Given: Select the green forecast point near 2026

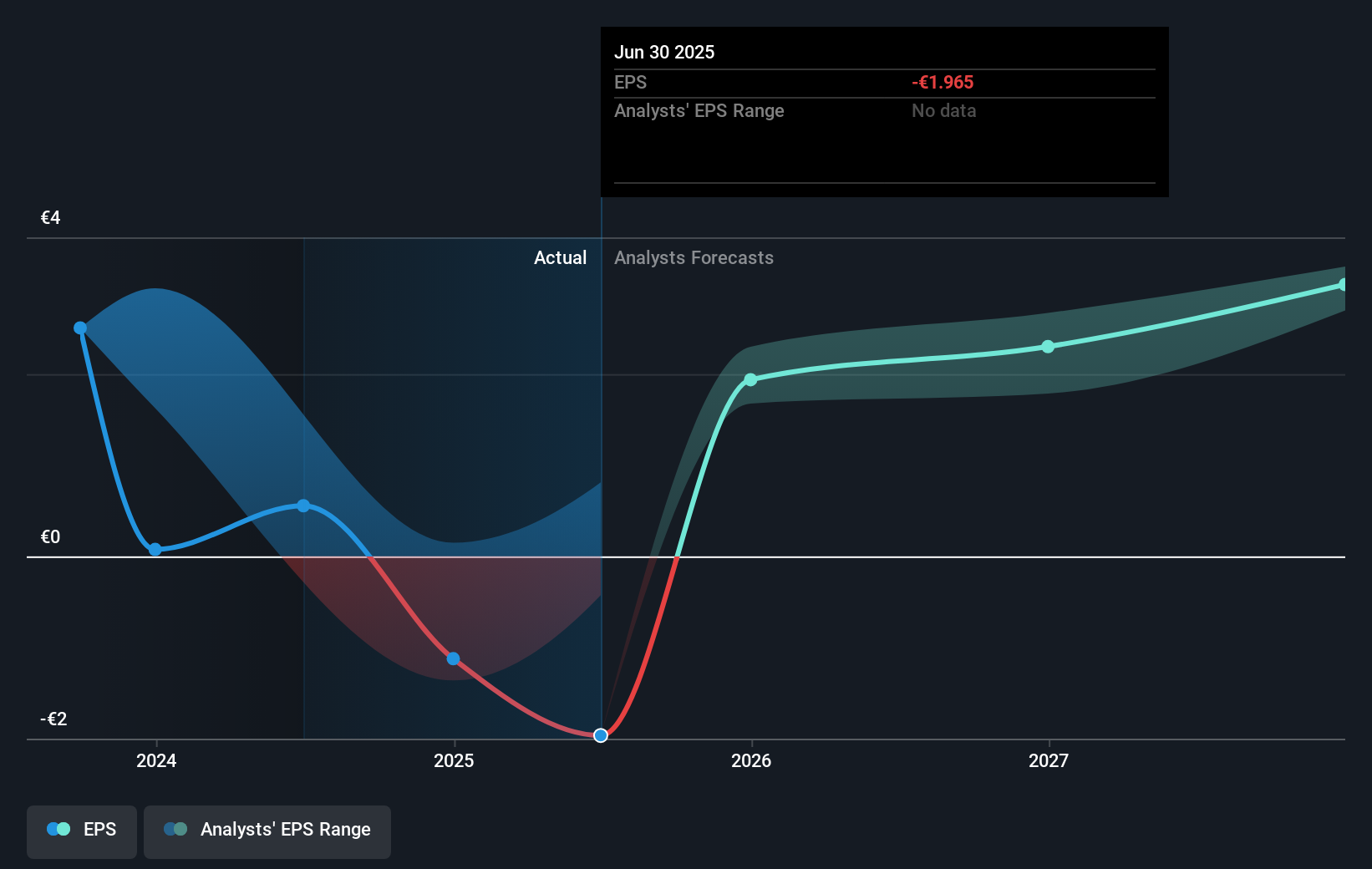Looking at the screenshot, I should point(751,380).
